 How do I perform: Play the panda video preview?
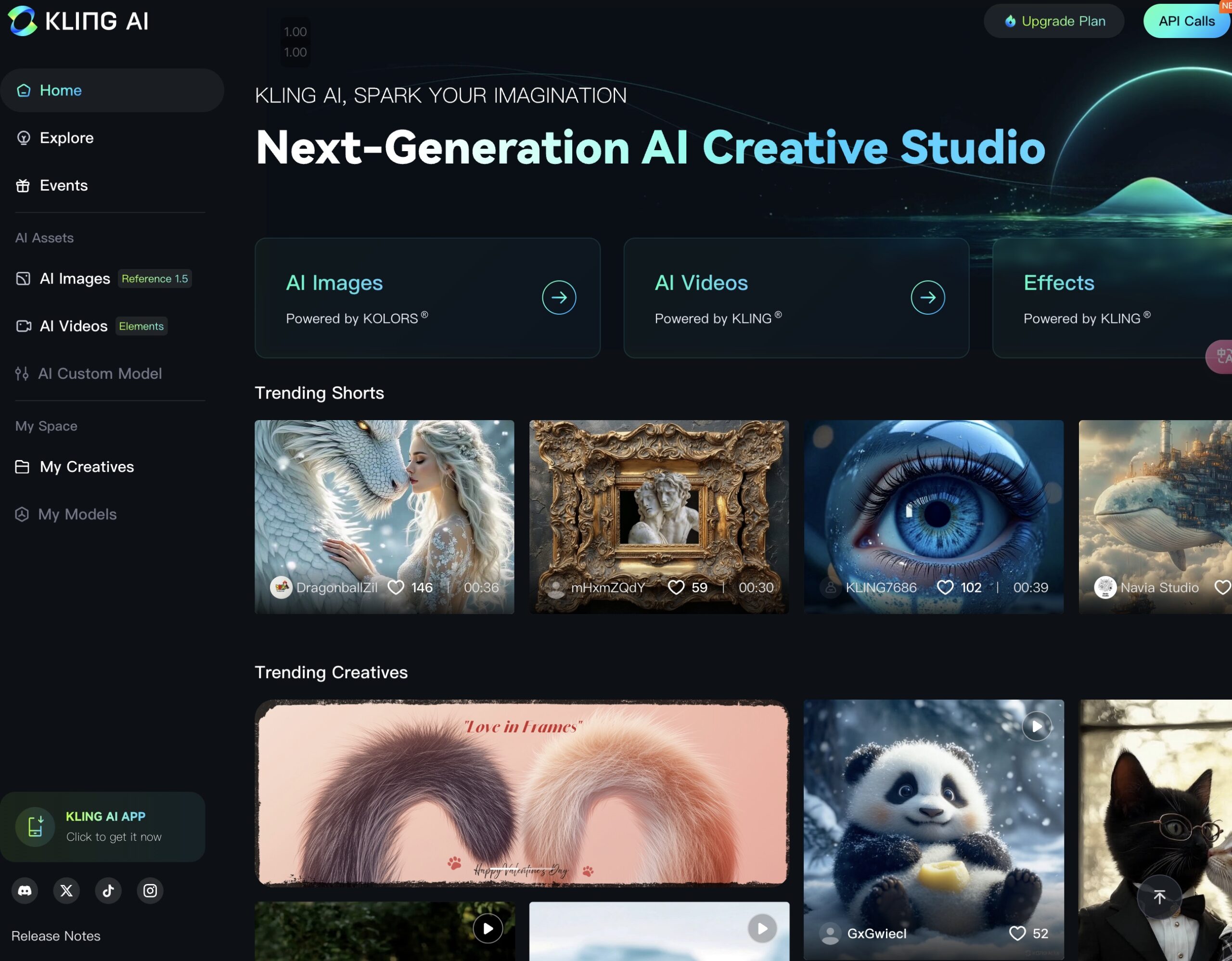pos(1037,726)
